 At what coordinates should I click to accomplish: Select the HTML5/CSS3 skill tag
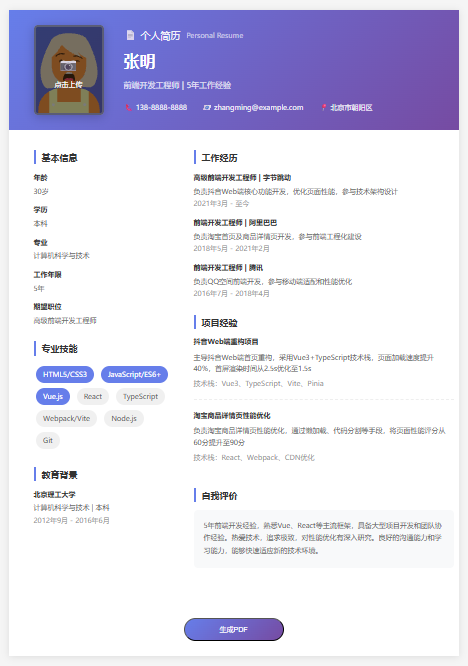[x=65, y=374]
